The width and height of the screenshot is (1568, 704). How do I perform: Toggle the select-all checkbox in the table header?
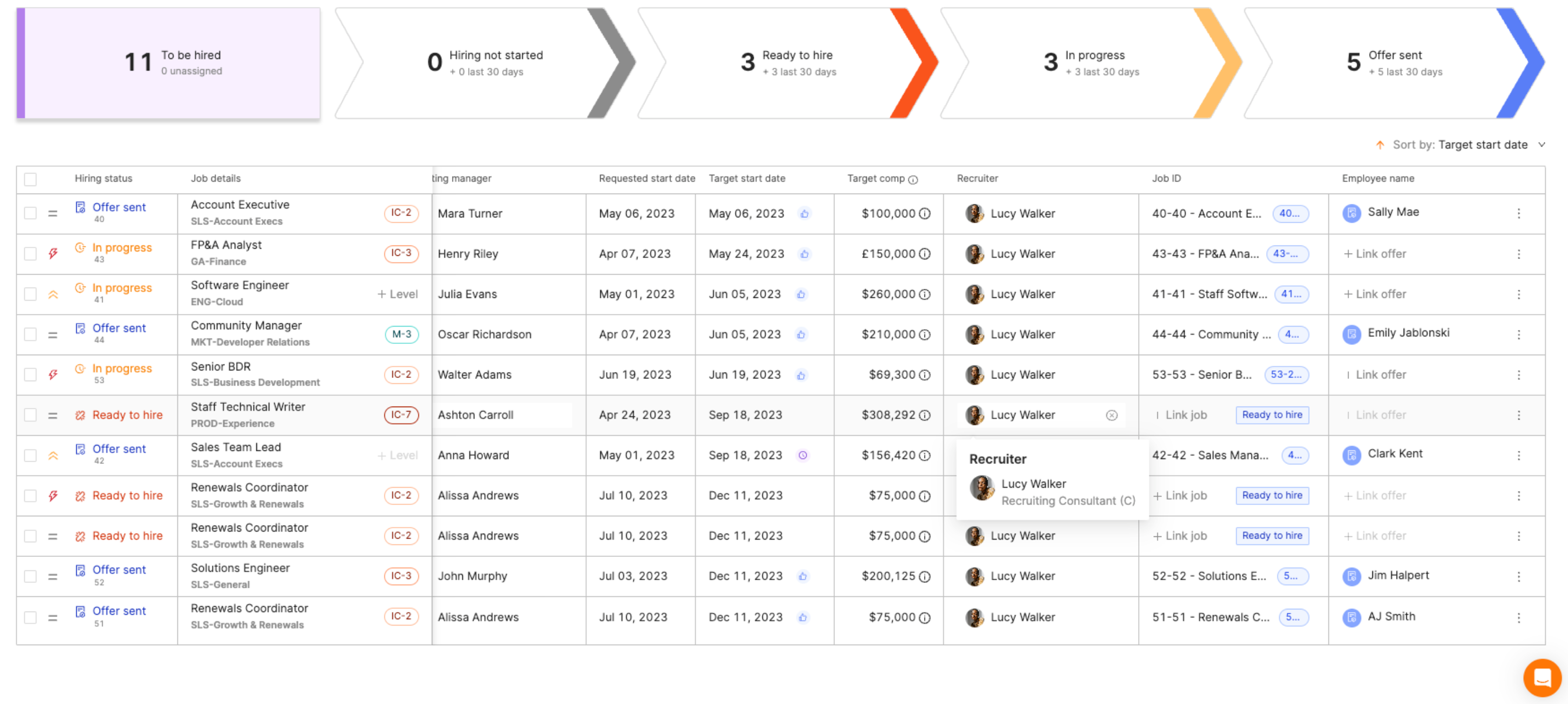pos(30,178)
